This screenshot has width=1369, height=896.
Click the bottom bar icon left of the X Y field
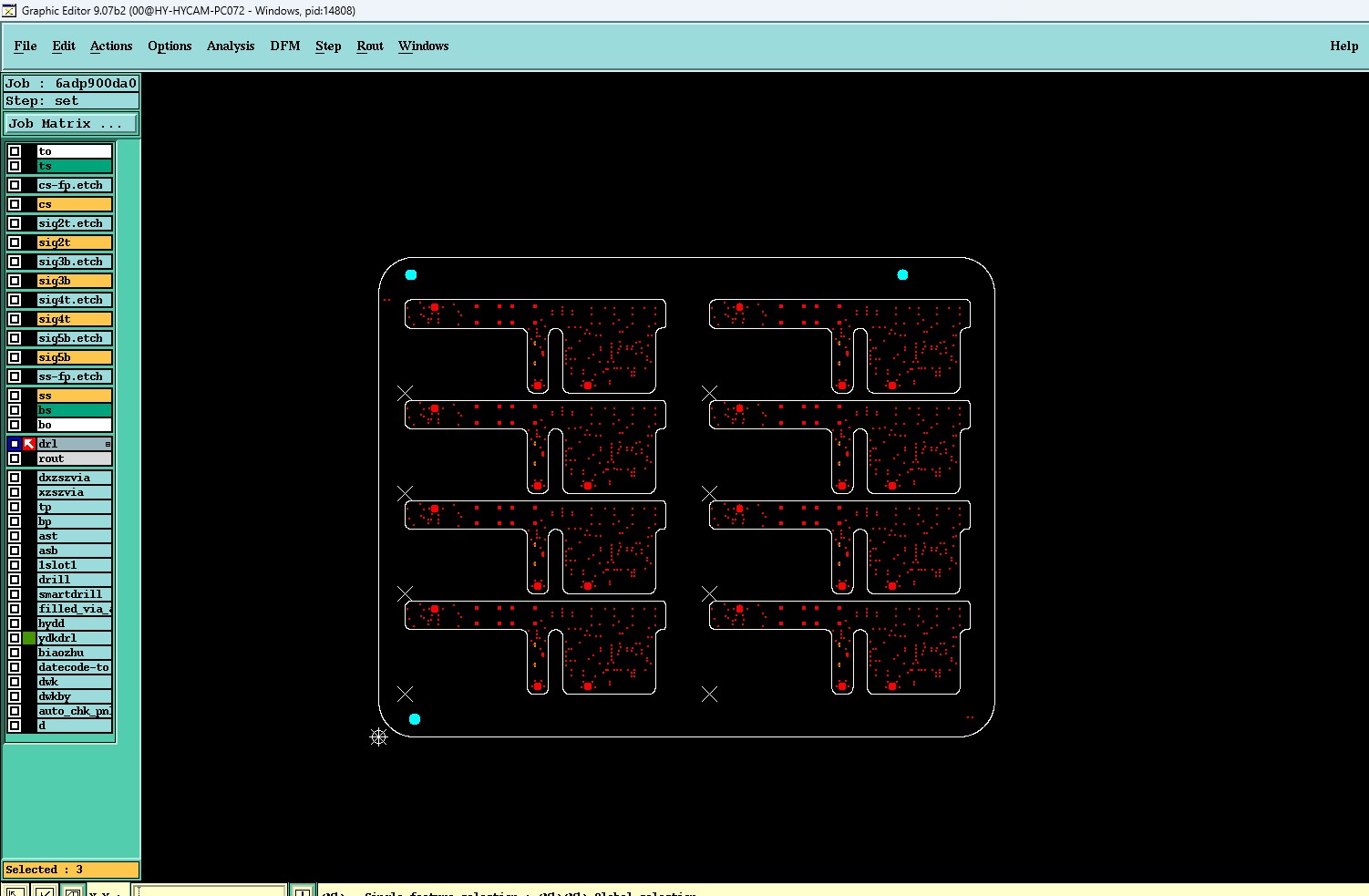tap(73, 891)
